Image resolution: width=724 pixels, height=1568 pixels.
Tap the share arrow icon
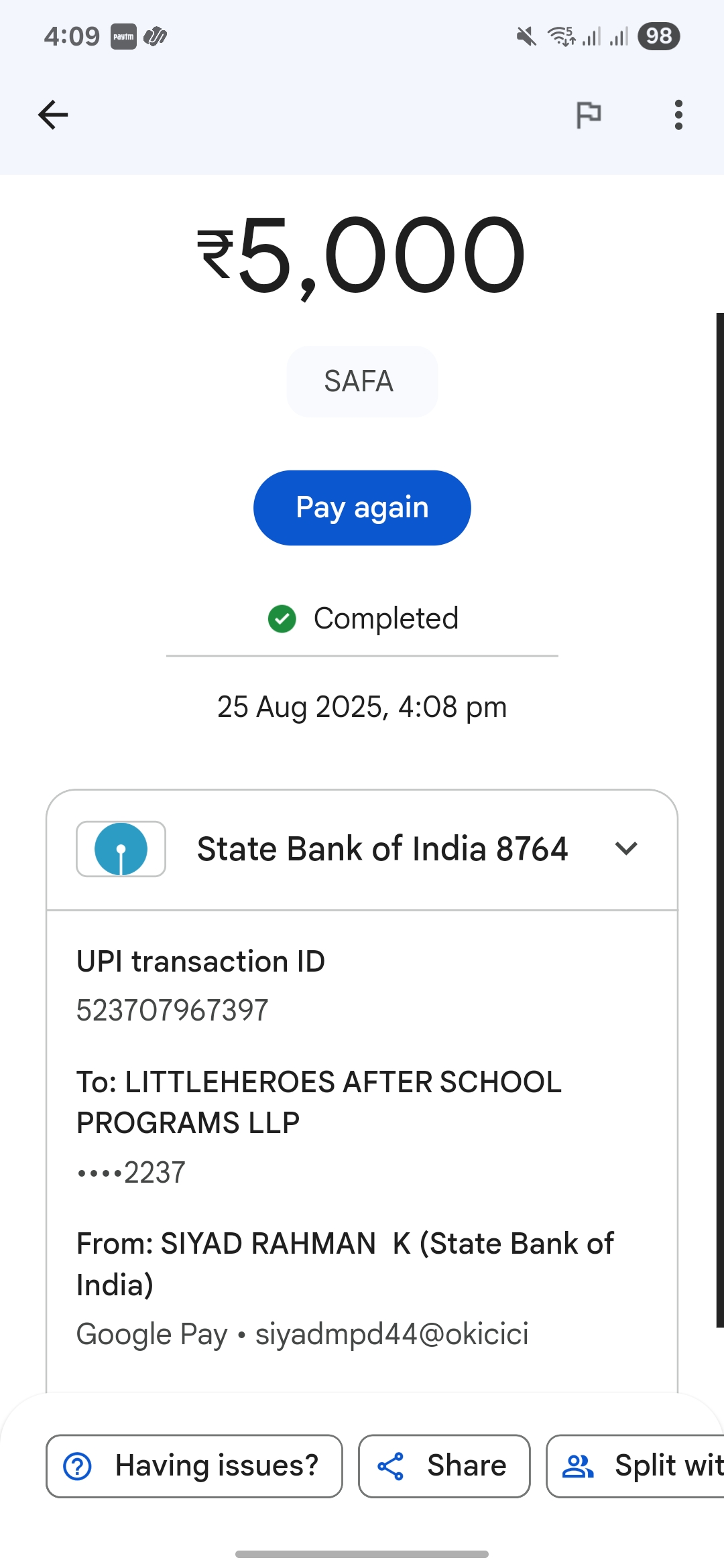pos(391,1466)
